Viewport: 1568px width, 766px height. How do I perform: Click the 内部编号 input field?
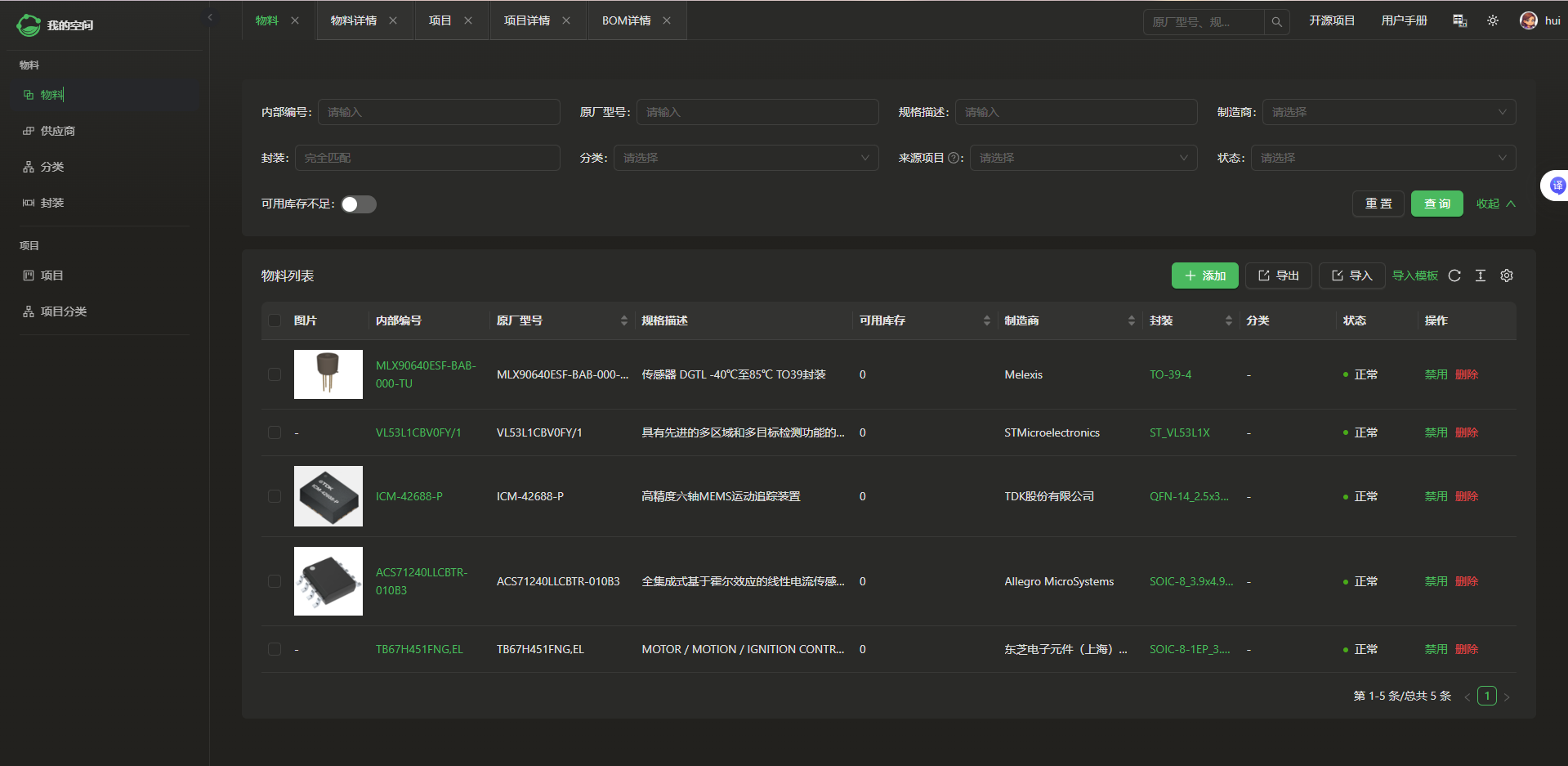[439, 113]
